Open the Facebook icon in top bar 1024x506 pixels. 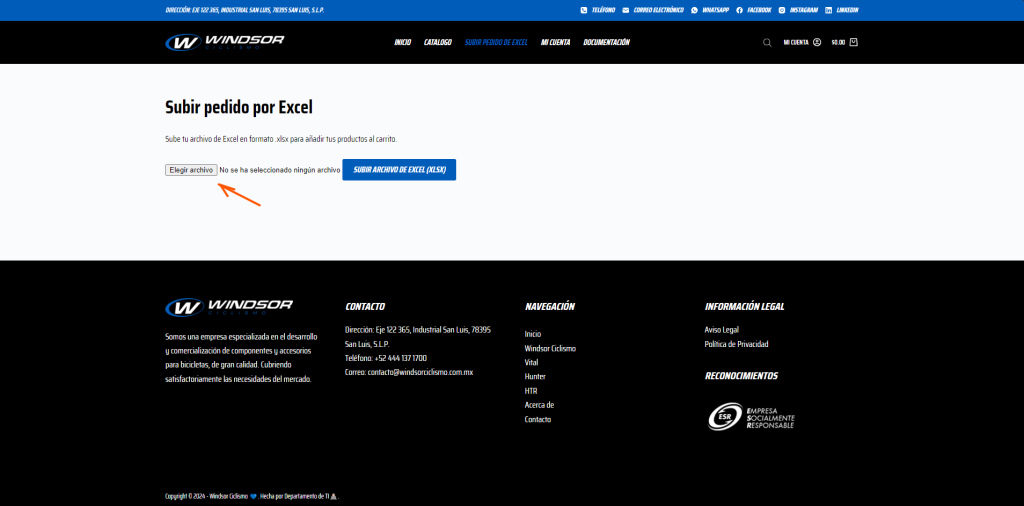click(x=739, y=10)
